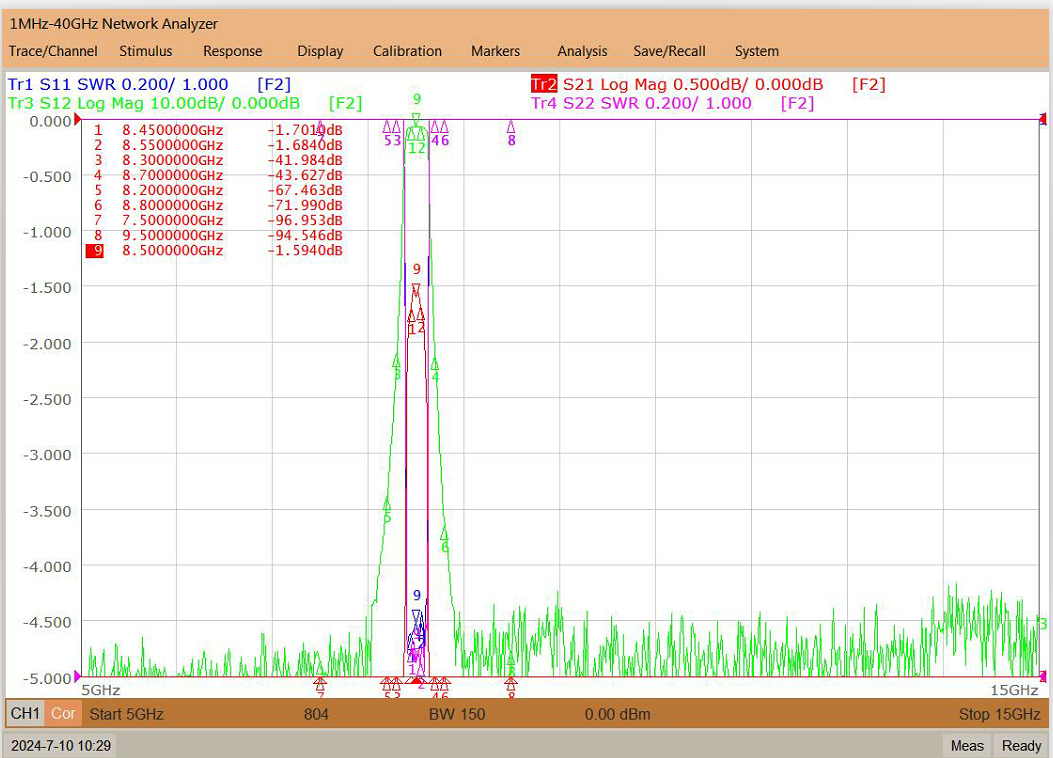
Task: Open the Stimulus menu
Action: coord(146,51)
